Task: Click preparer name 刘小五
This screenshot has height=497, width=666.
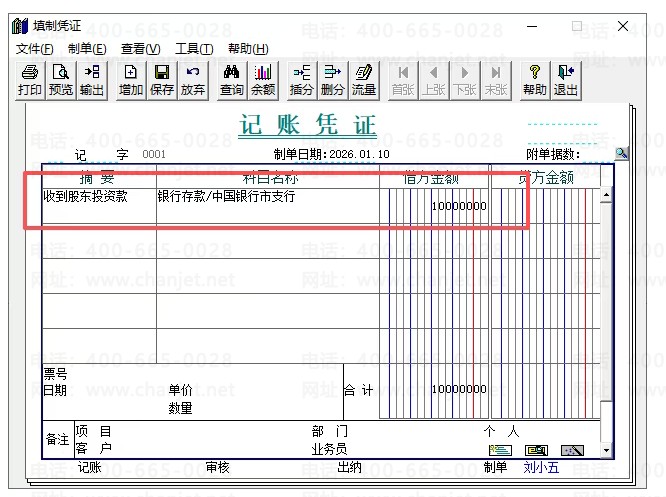Action: [541, 468]
